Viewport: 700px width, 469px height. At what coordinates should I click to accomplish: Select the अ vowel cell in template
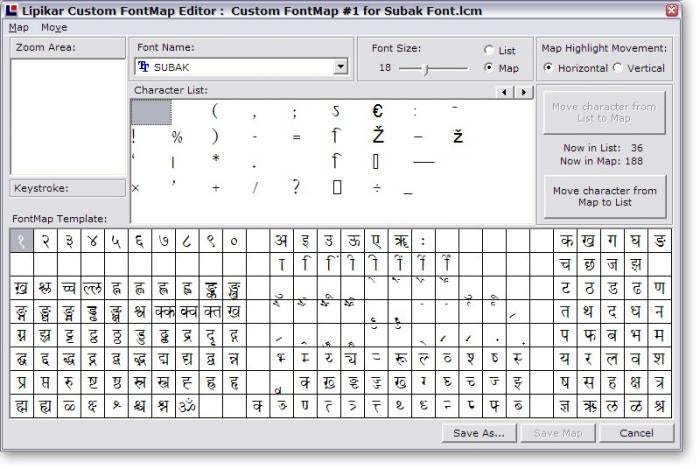[x=281, y=241]
